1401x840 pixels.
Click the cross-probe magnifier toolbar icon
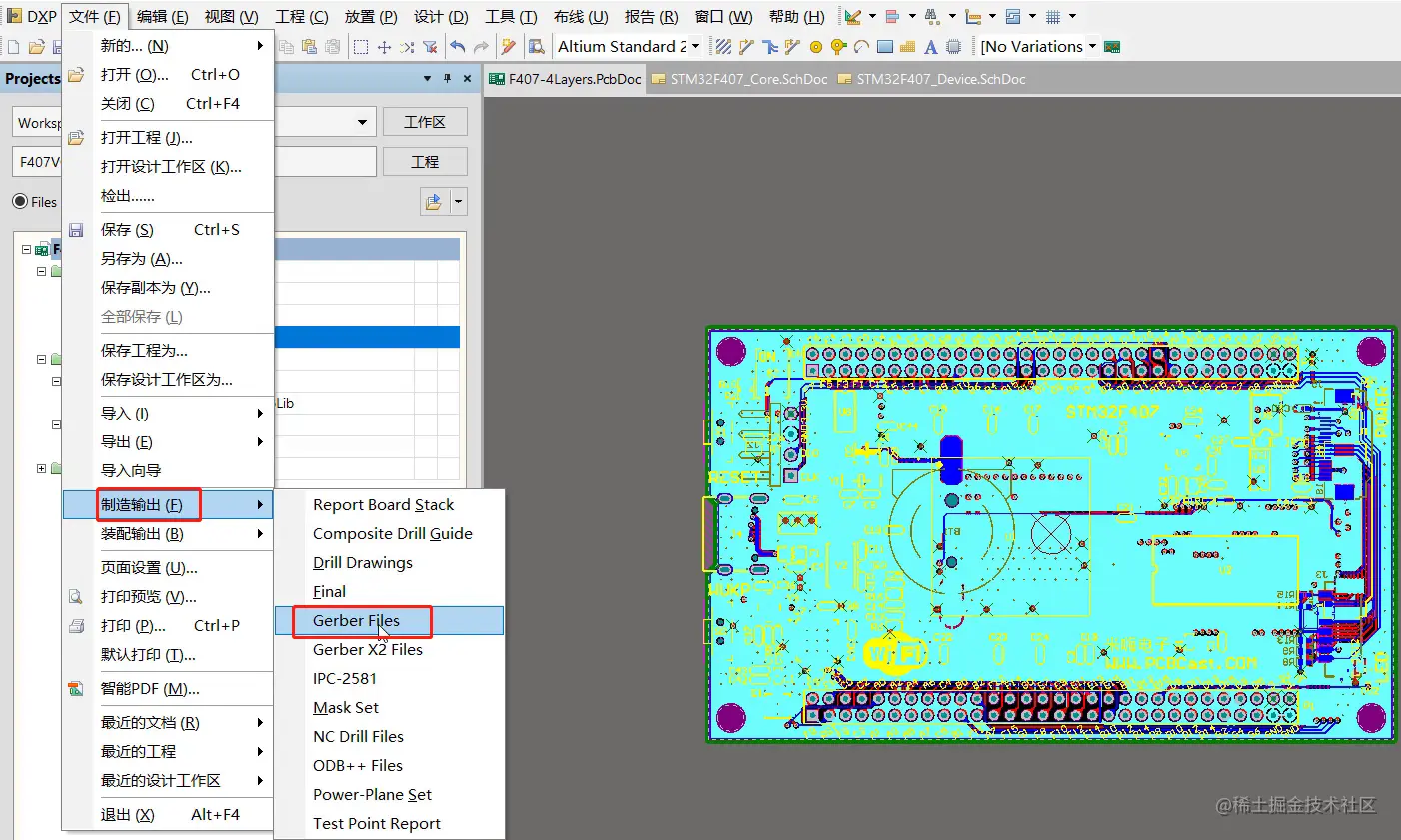tap(537, 46)
